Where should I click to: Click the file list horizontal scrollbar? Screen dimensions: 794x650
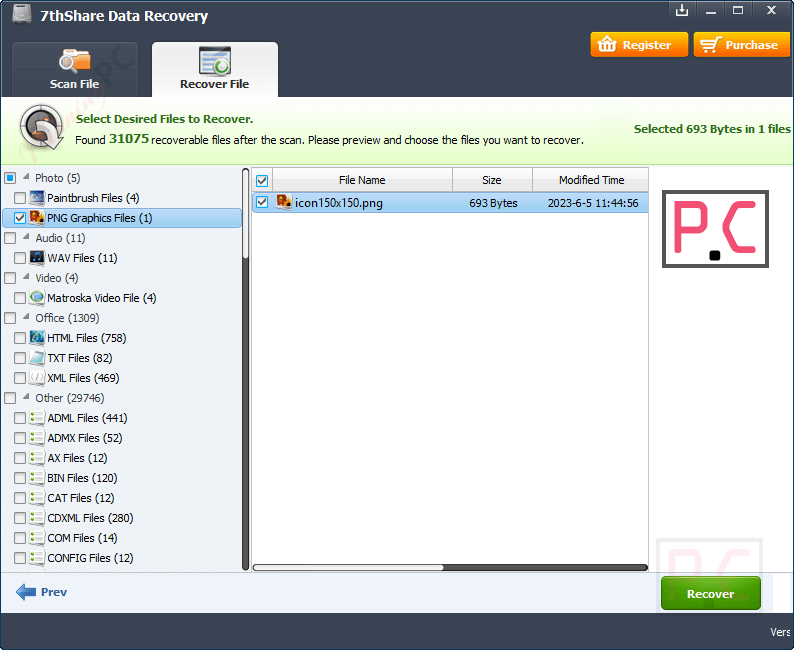450,567
